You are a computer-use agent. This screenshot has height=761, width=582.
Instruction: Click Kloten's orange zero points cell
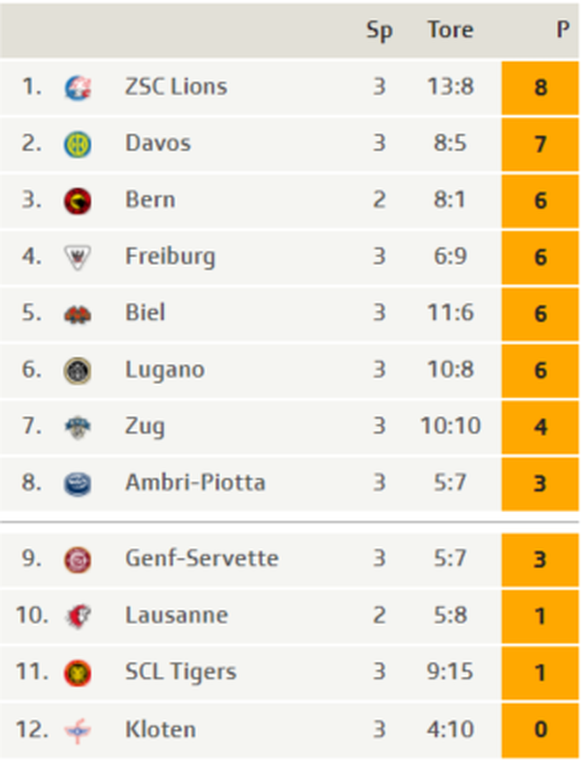click(x=540, y=729)
